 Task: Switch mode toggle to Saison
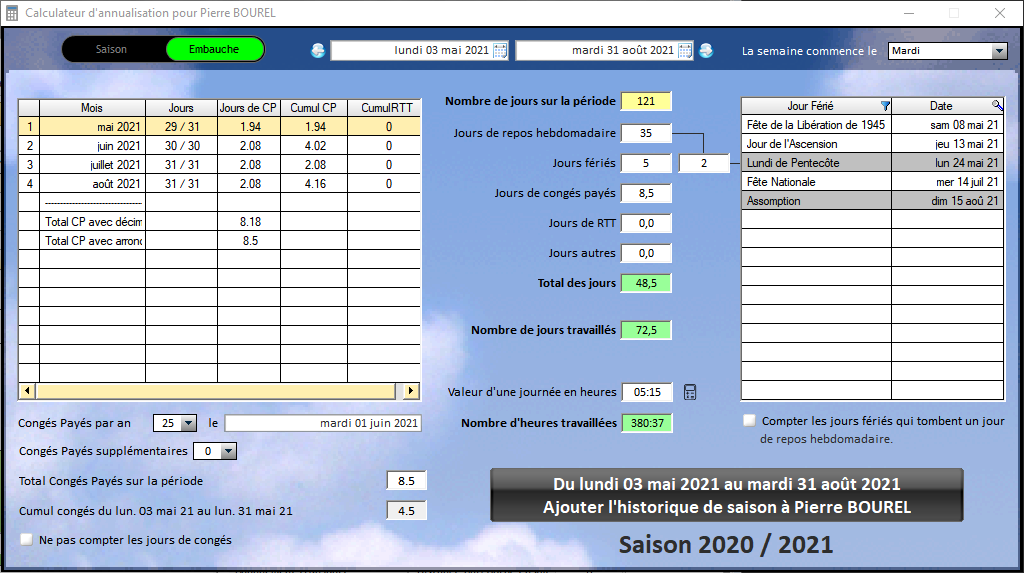[112, 50]
